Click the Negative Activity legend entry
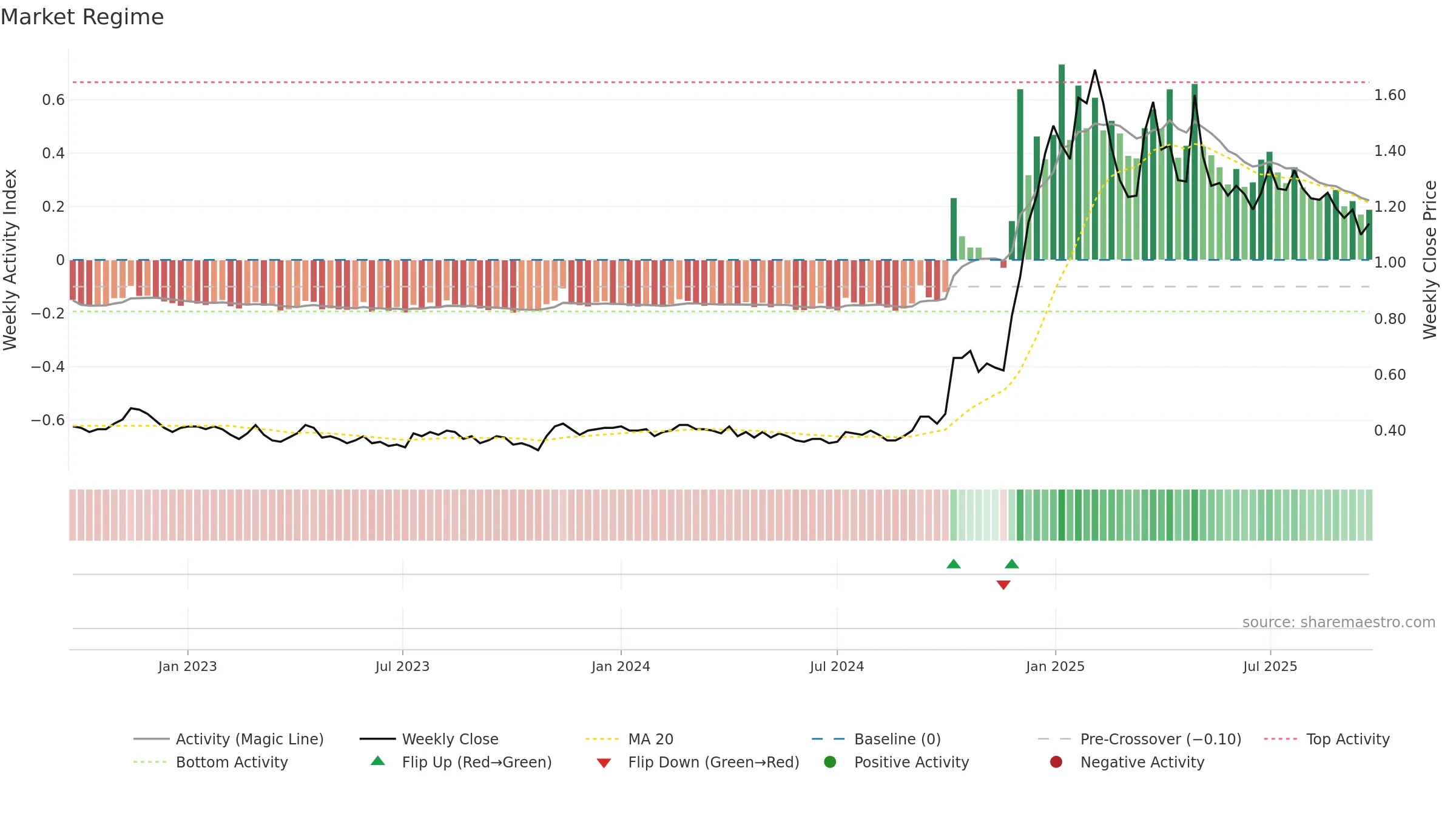Screen dimensions: 1456x819 pos(1127,762)
